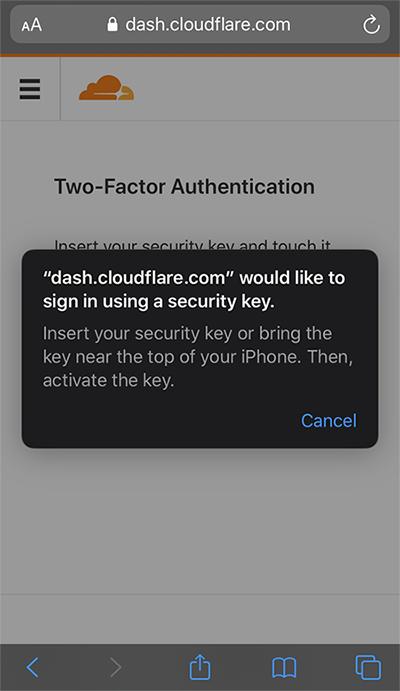The width and height of the screenshot is (400, 691).
Task: Show open tabs with the overlapping squares icon
Action: (x=368, y=667)
